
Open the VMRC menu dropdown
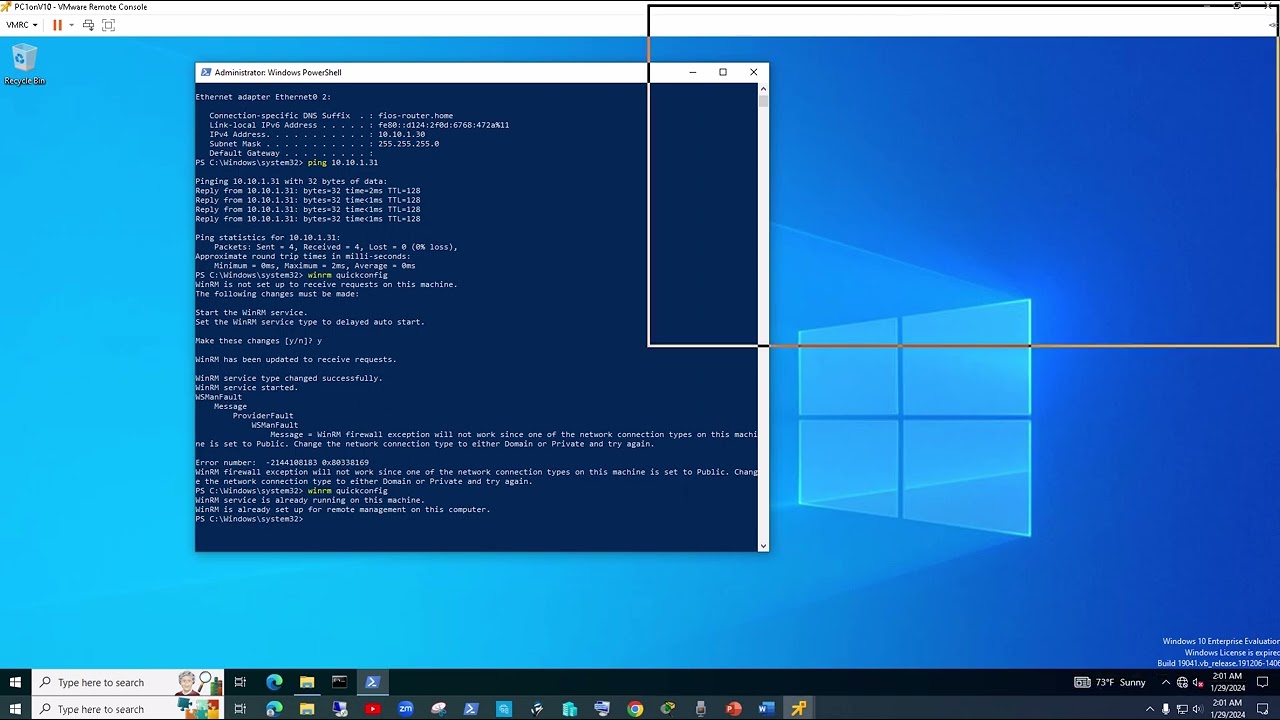coord(21,25)
